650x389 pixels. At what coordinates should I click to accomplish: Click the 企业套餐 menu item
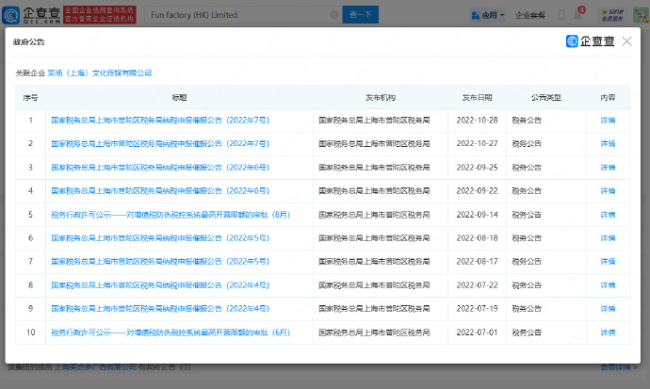tap(530, 15)
